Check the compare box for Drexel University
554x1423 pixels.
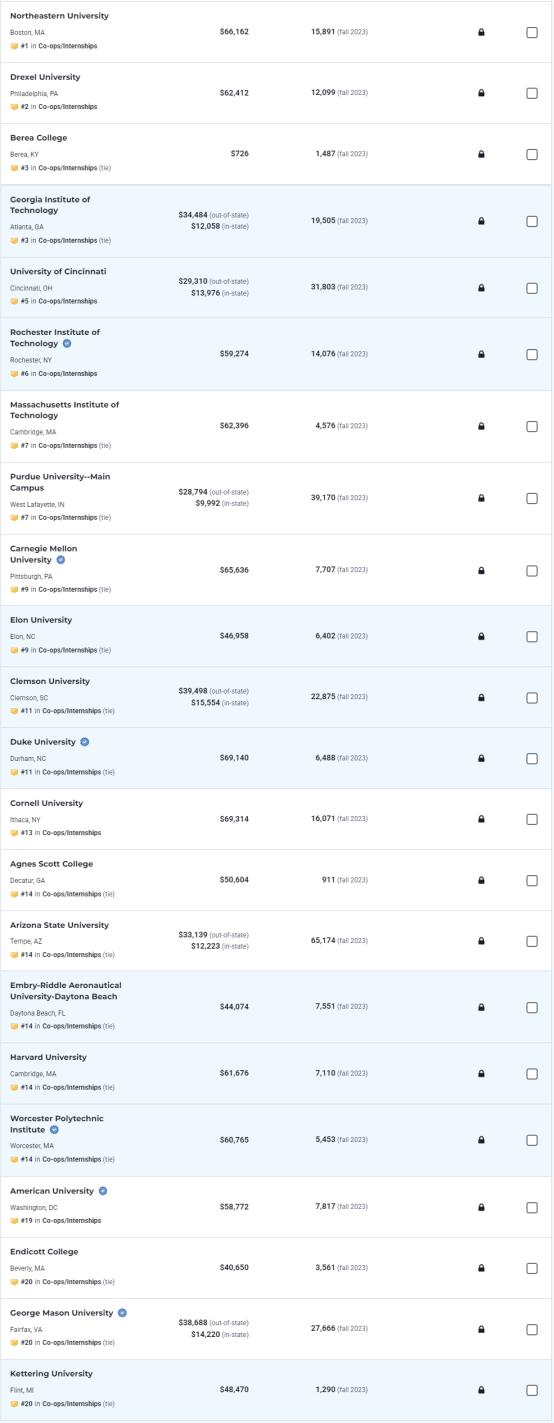point(532,93)
